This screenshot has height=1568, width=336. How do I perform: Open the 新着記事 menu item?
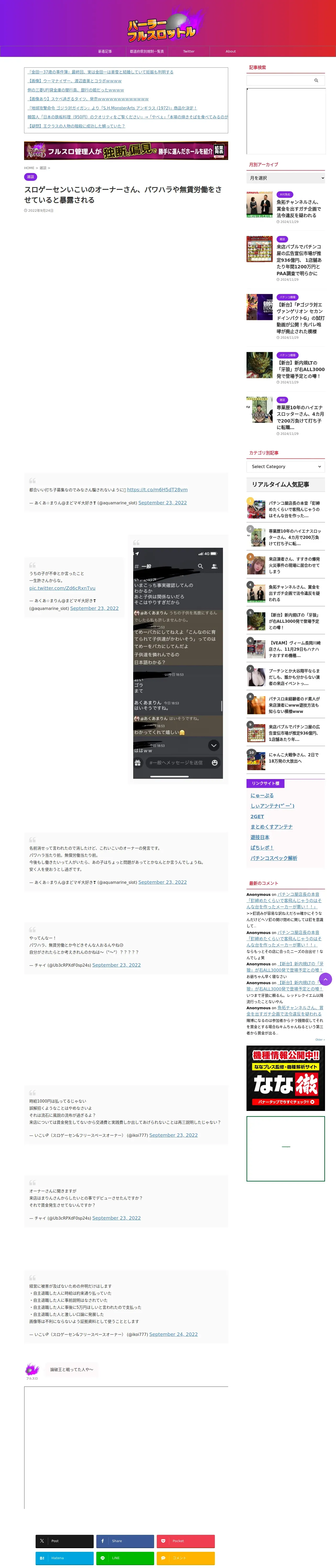pos(105,51)
